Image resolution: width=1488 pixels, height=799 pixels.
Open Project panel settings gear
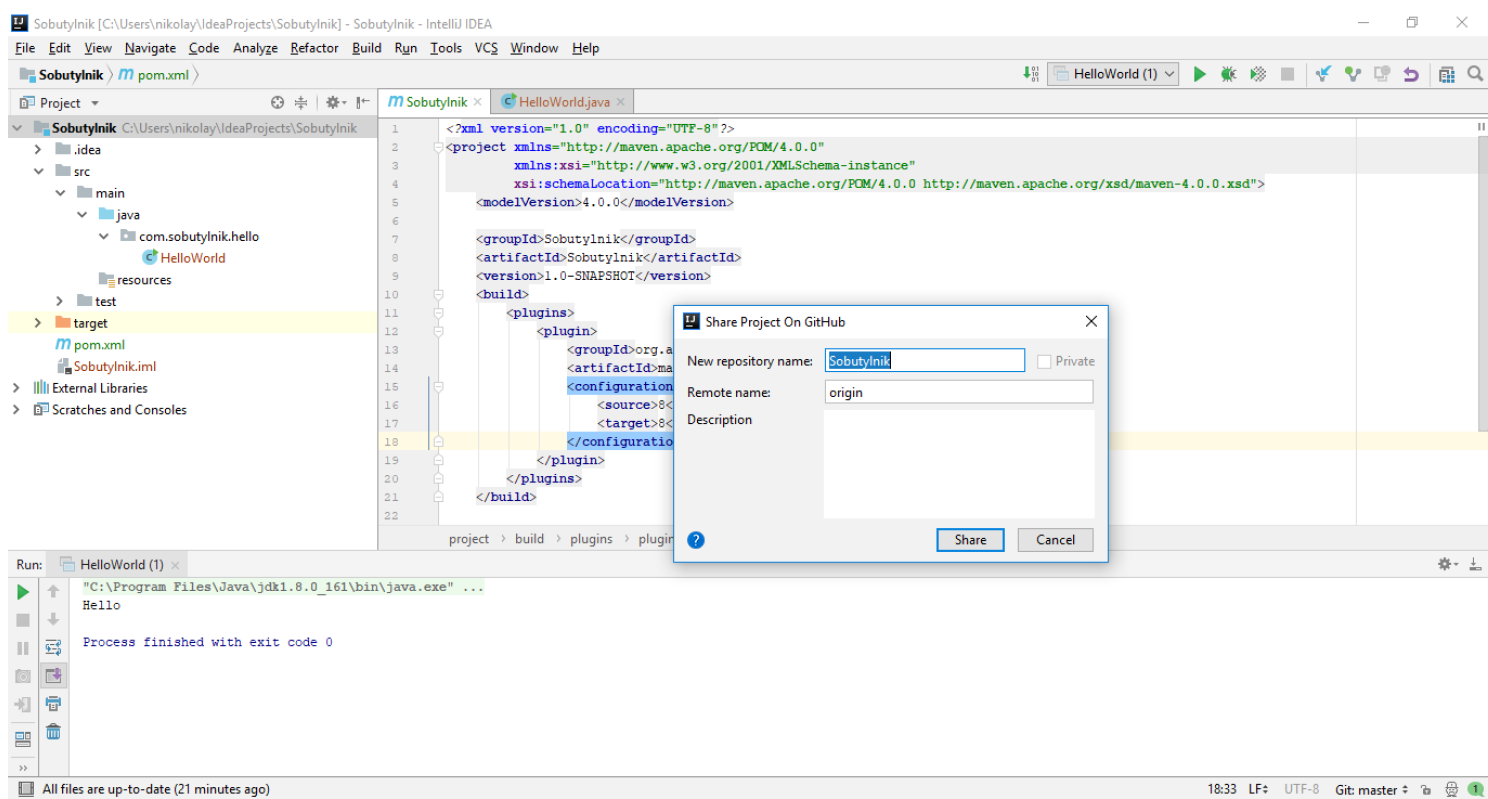pyautogui.click(x=334, y=103)
